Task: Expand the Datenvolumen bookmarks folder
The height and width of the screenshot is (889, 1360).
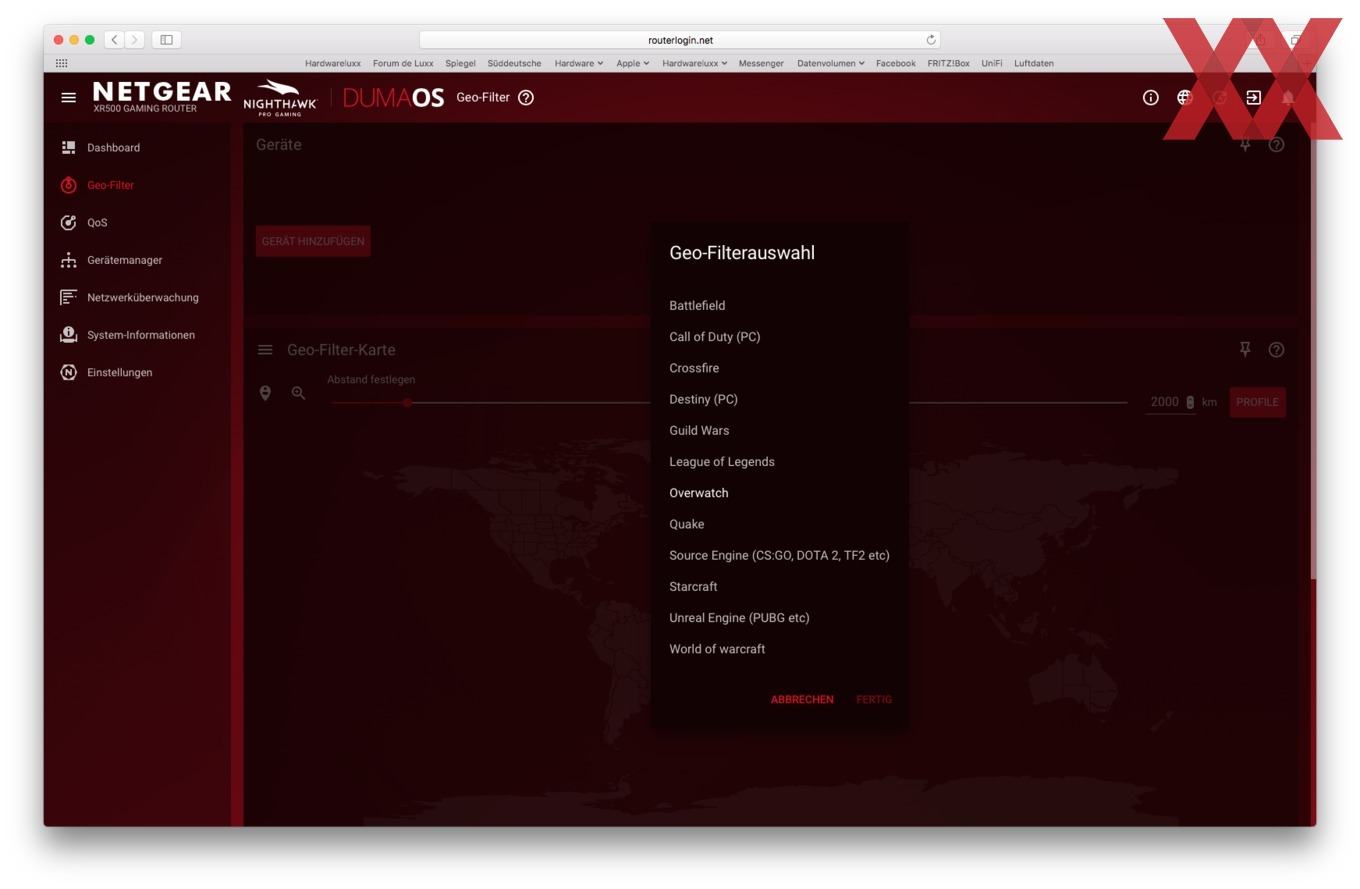Action: pyautogui.click(x=830, y=63)
